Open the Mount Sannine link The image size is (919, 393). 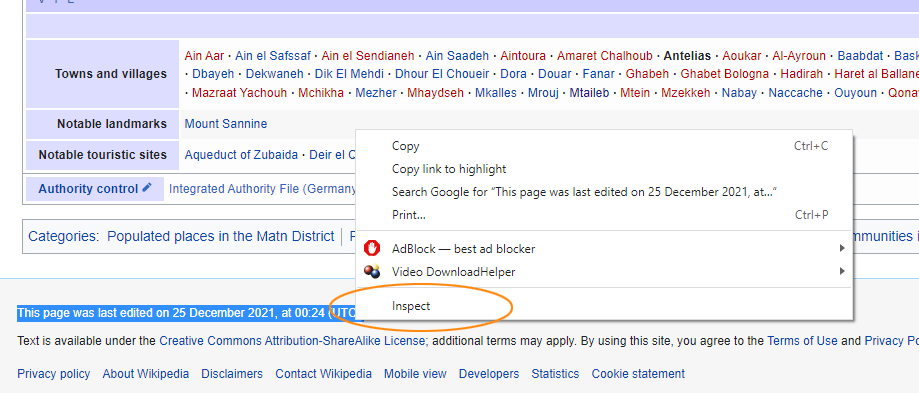[x=226, y=124]
